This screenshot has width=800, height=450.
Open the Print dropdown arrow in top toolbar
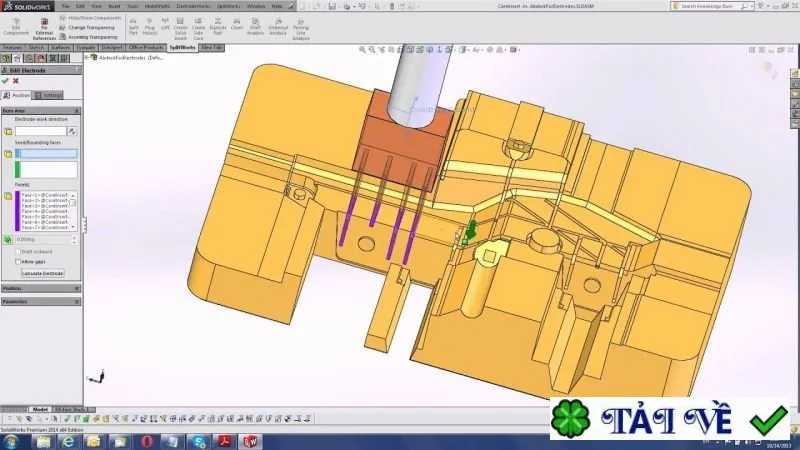(354, 6)
